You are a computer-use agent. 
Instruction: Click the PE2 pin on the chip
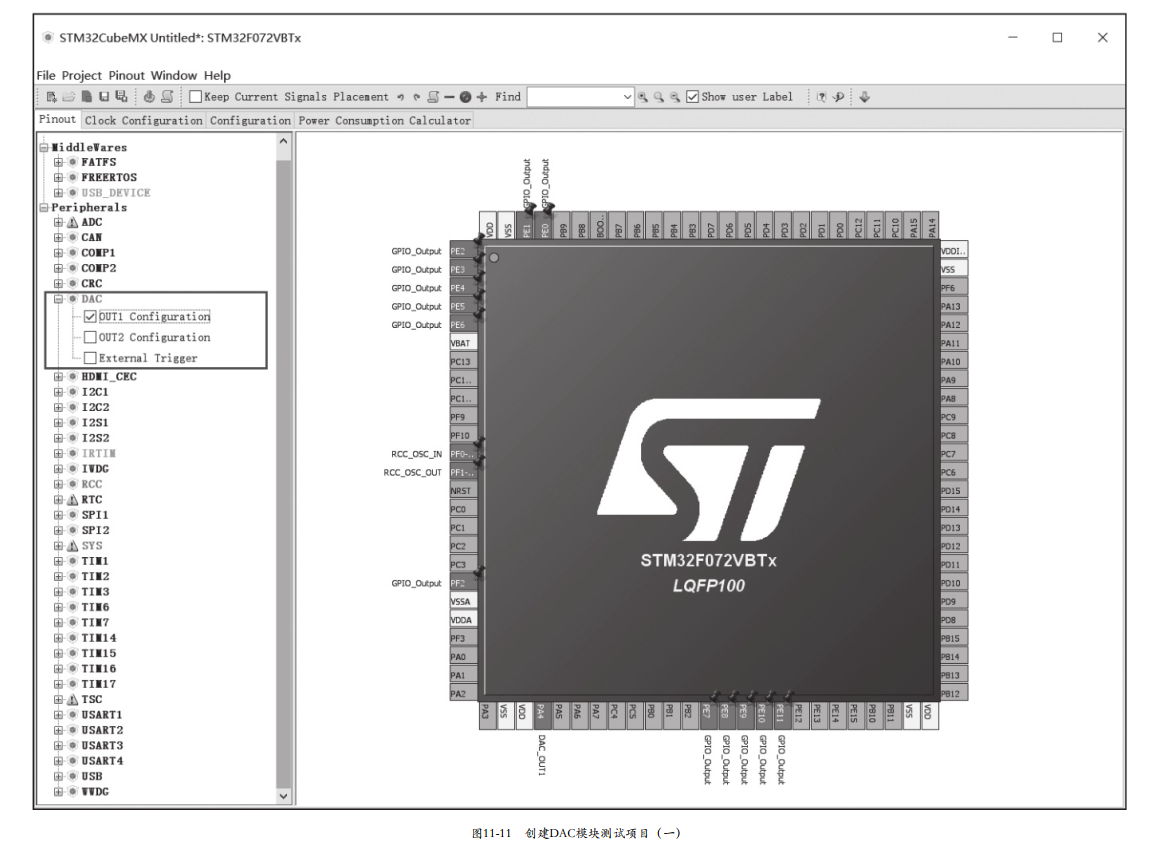pos(463,251)
